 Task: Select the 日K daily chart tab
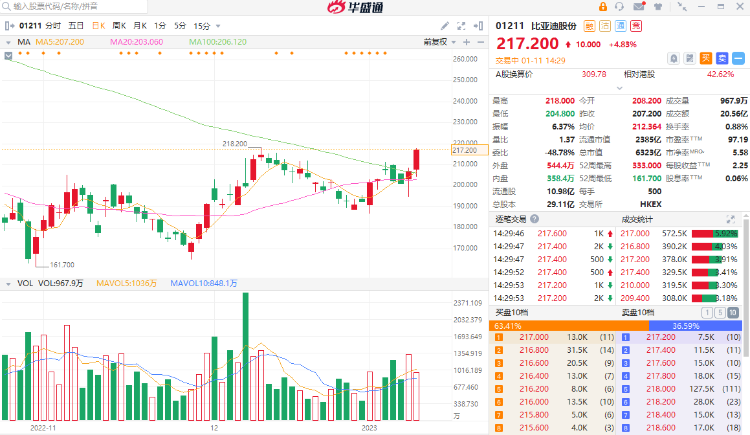coord(99,26)
